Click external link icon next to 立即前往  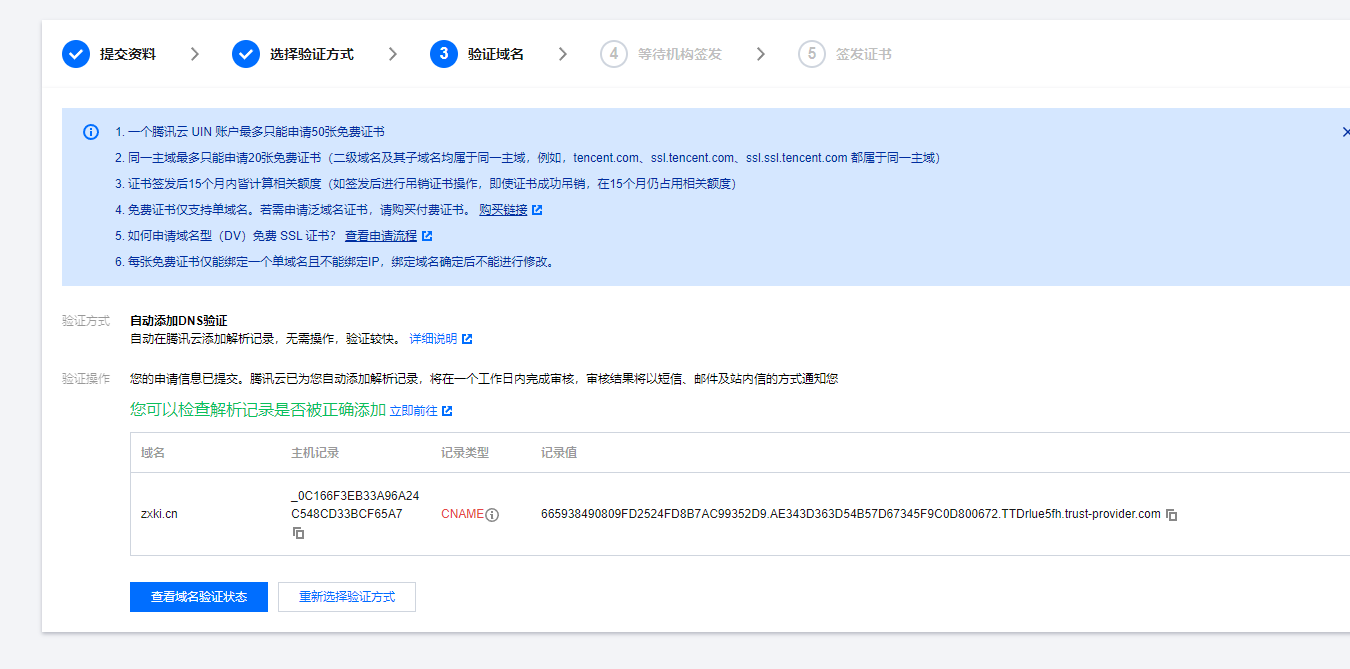coord(446,410)
